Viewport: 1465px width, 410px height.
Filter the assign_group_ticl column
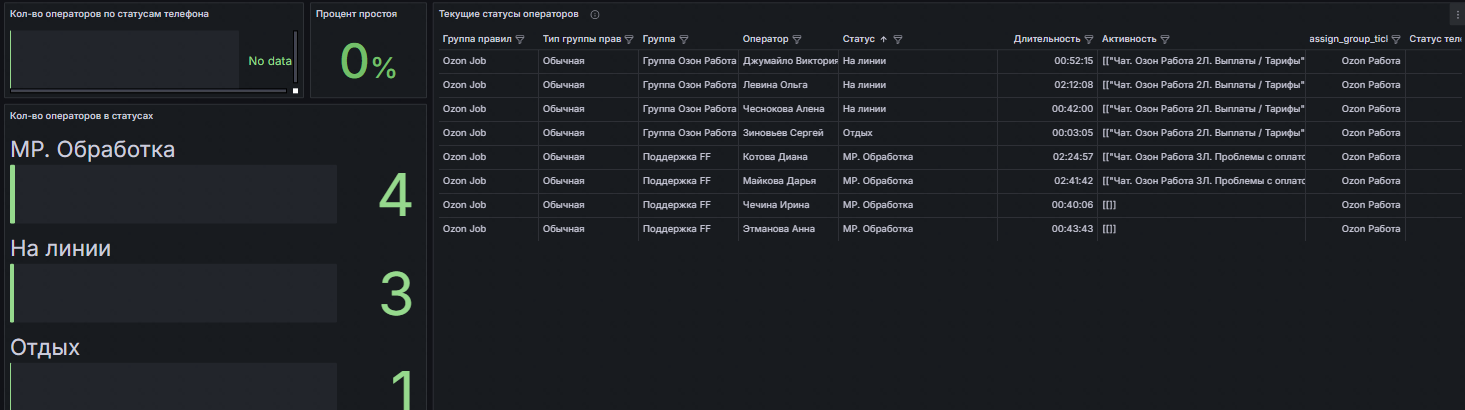click(1396, 40)
